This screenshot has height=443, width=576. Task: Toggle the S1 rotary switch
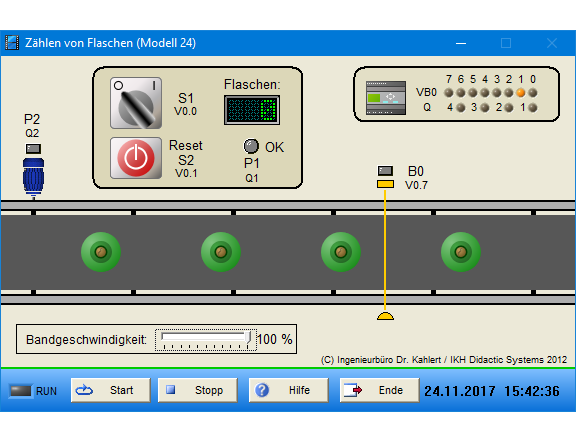136,103
